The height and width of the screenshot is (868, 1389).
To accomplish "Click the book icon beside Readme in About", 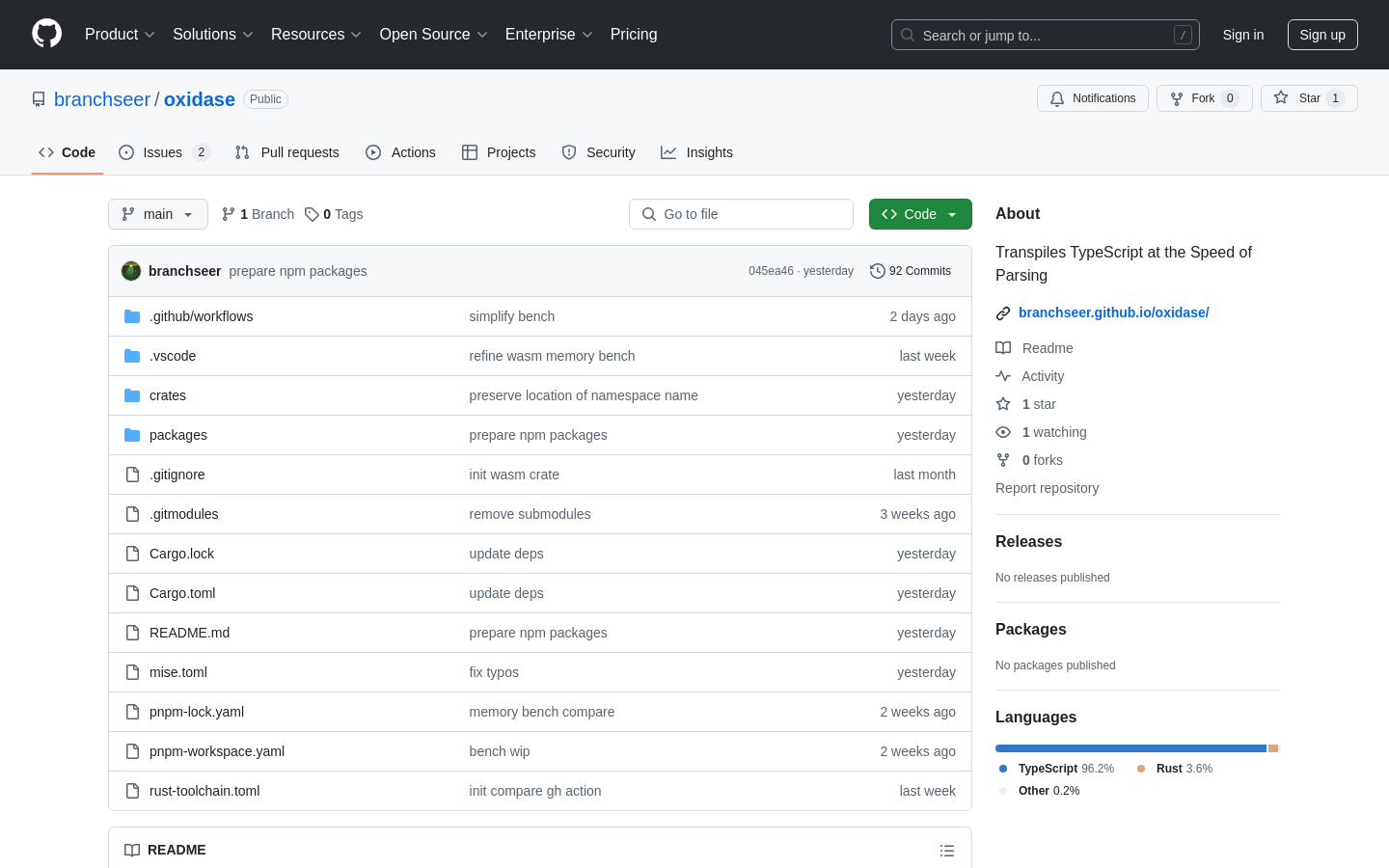I will click(1003, 348).
